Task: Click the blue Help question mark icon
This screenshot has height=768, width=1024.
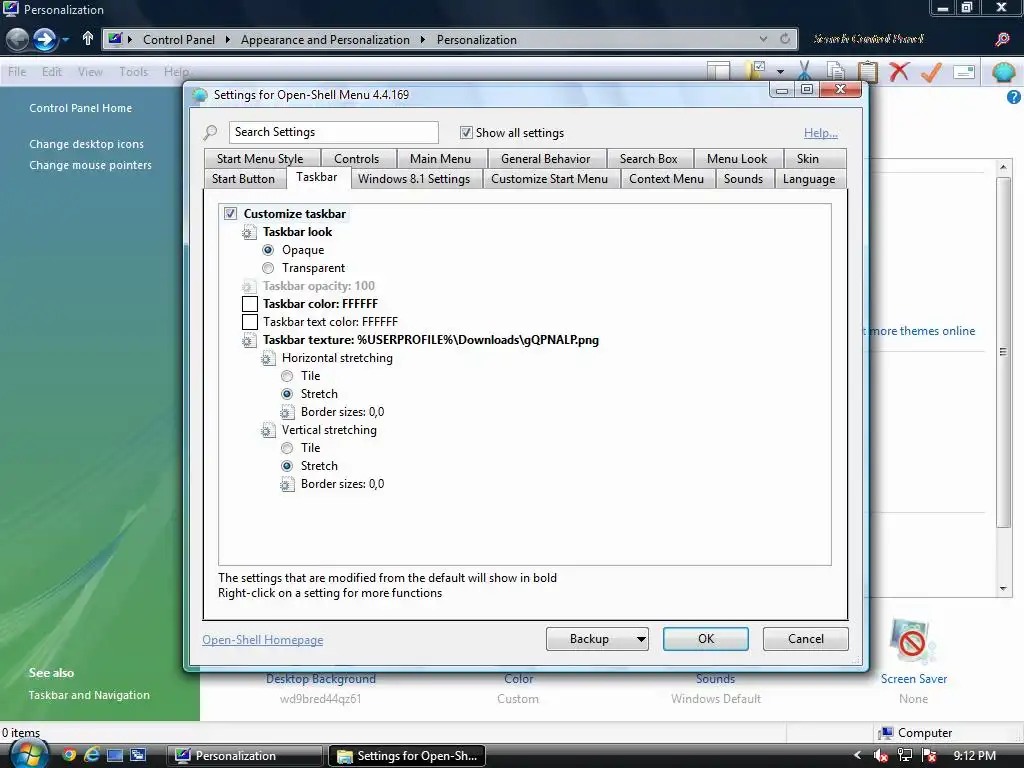Action: pyautogui.click(x=1013, y=97)
